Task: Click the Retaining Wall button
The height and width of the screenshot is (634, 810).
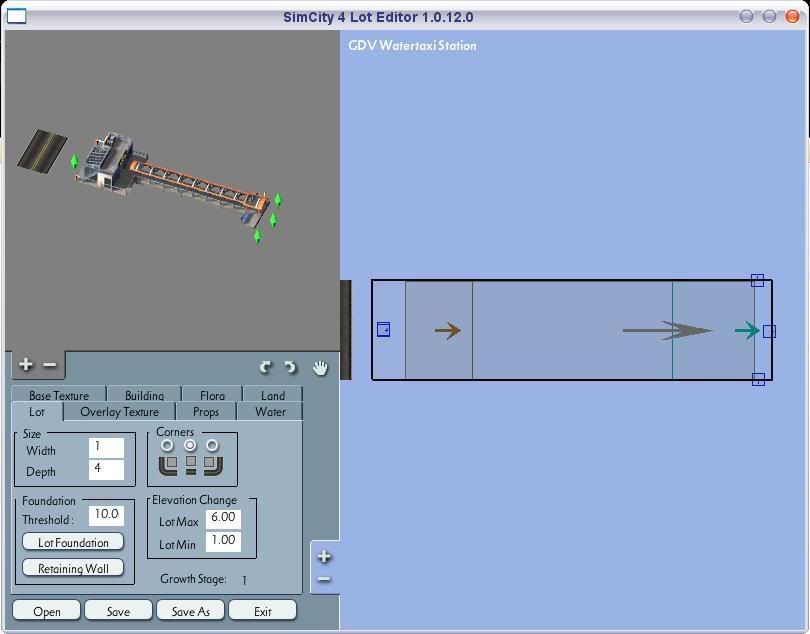Action: click(x=73, y=568)
